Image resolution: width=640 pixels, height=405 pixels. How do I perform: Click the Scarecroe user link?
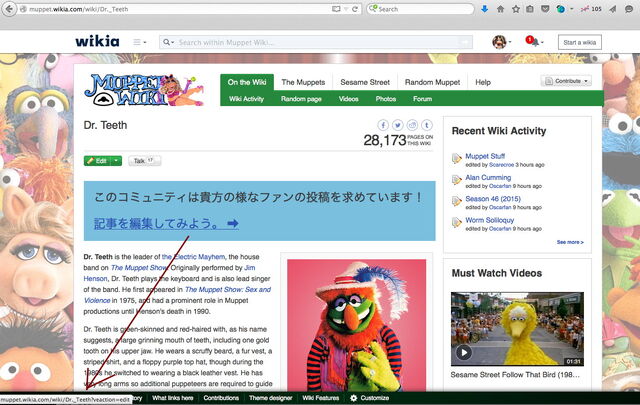tap(501, 165)
